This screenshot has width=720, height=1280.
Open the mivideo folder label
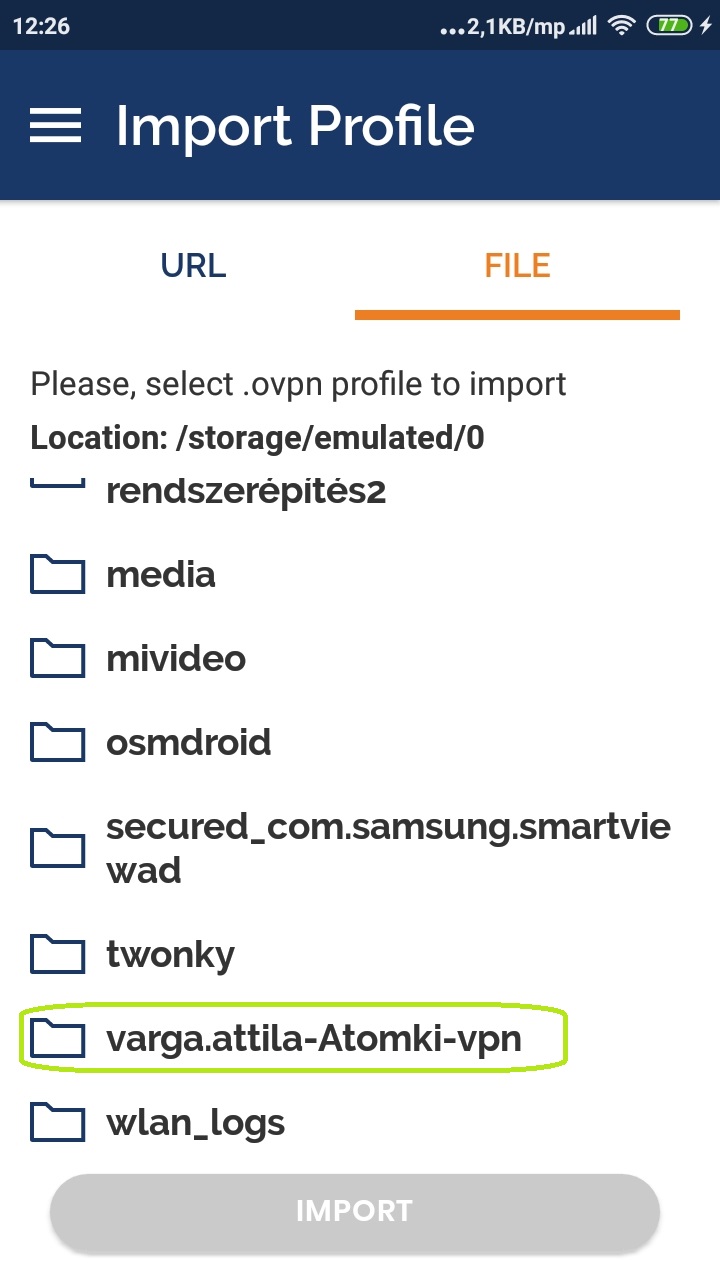pyautogui.click(x=176, y=659)
